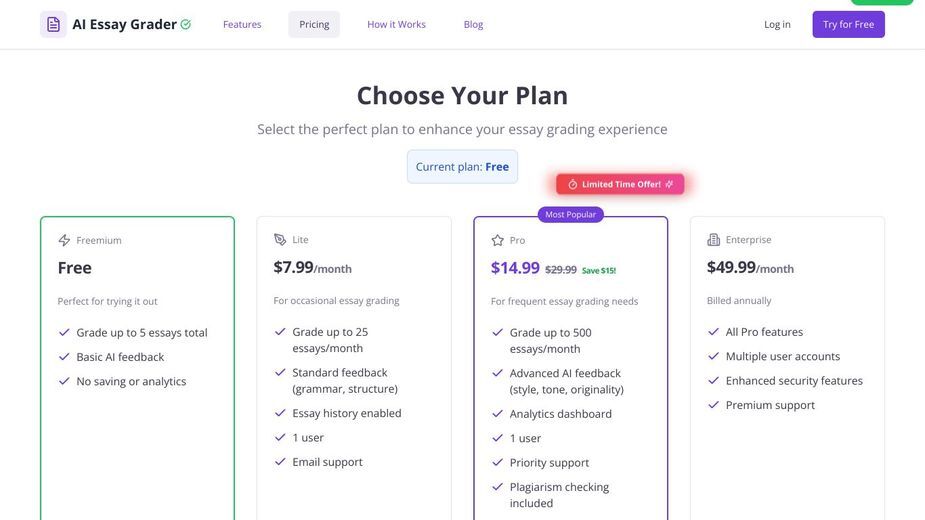This screenshot has width=925, height=520.
Task: Go to the Blog link
Action: click(x=473, y=24)
